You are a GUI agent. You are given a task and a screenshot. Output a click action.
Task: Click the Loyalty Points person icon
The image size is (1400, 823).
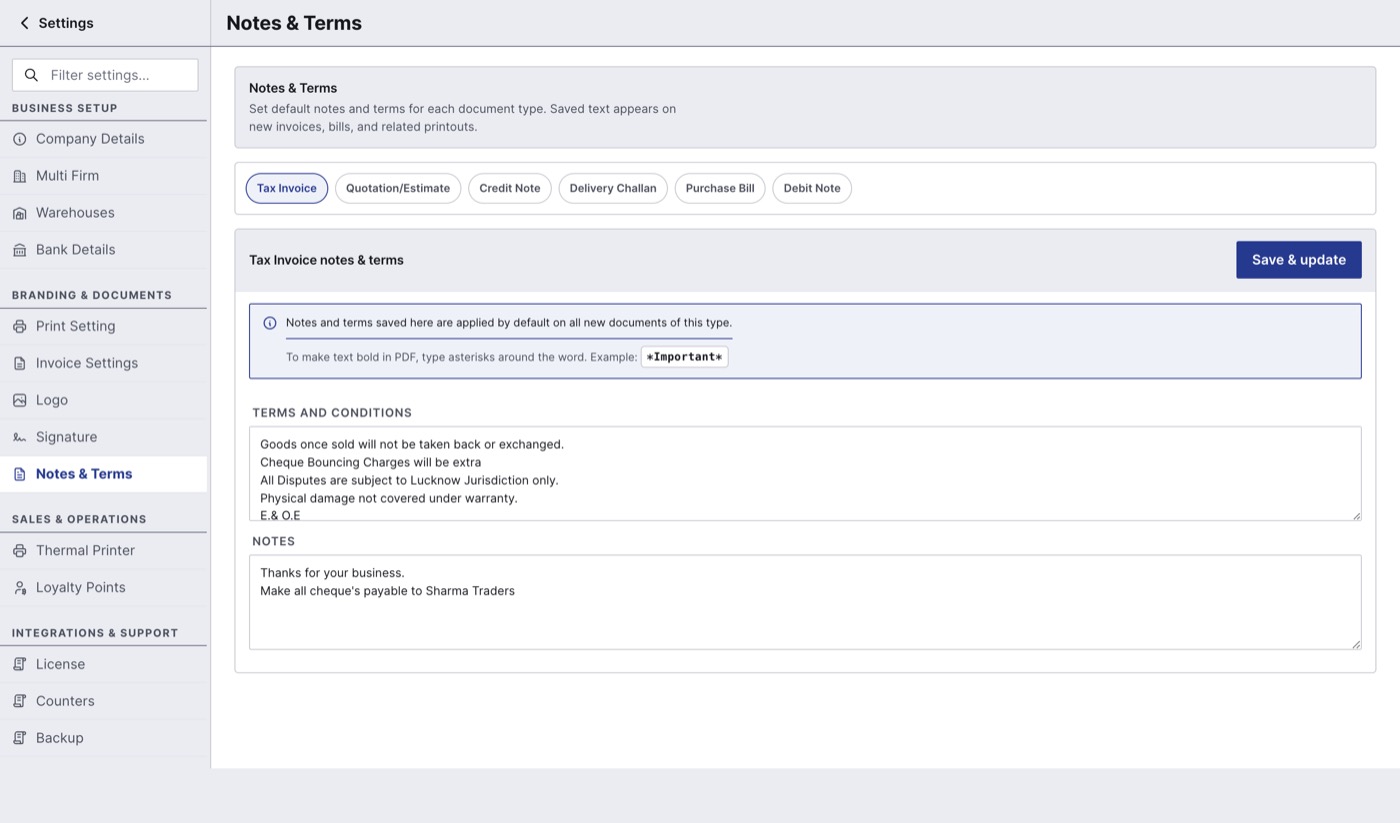[x=19, y=588]
